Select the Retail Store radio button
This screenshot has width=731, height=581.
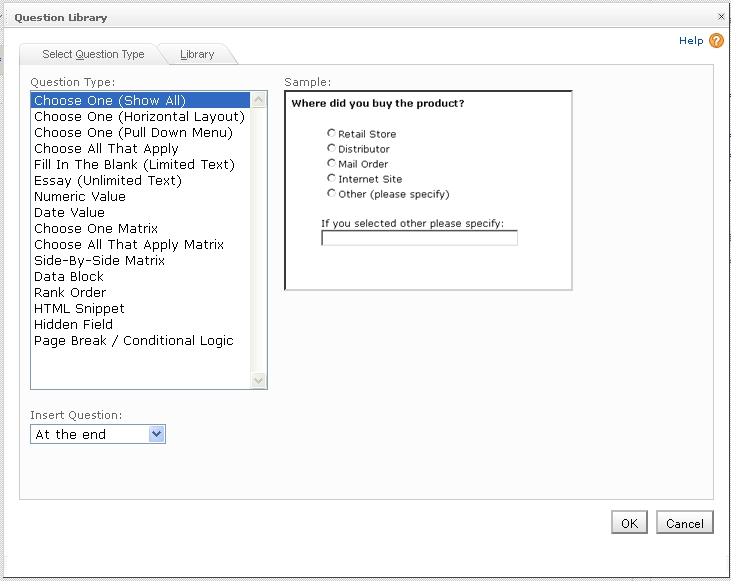click(x=331, y=133)
